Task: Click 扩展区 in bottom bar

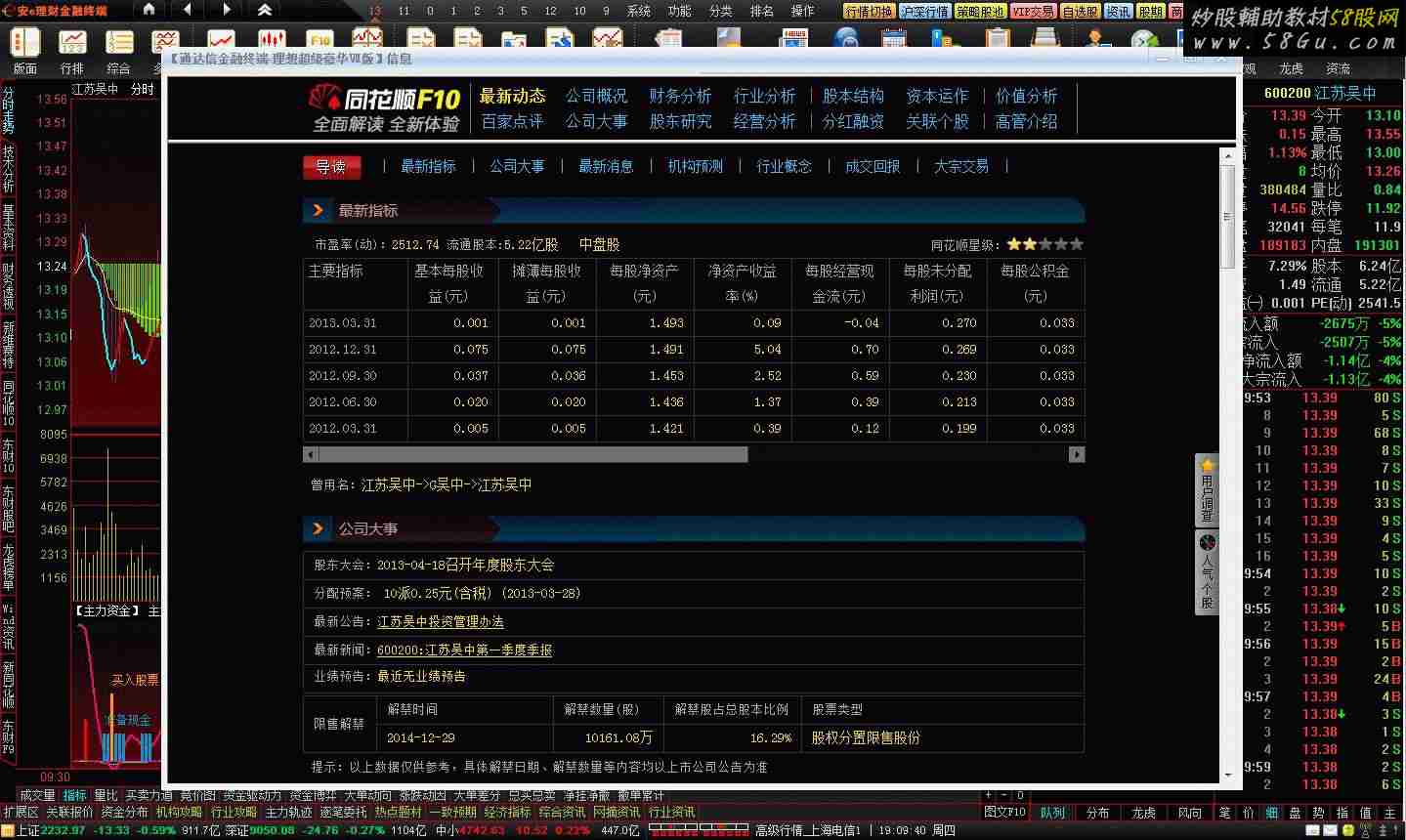Action: (x=20, y=812)
